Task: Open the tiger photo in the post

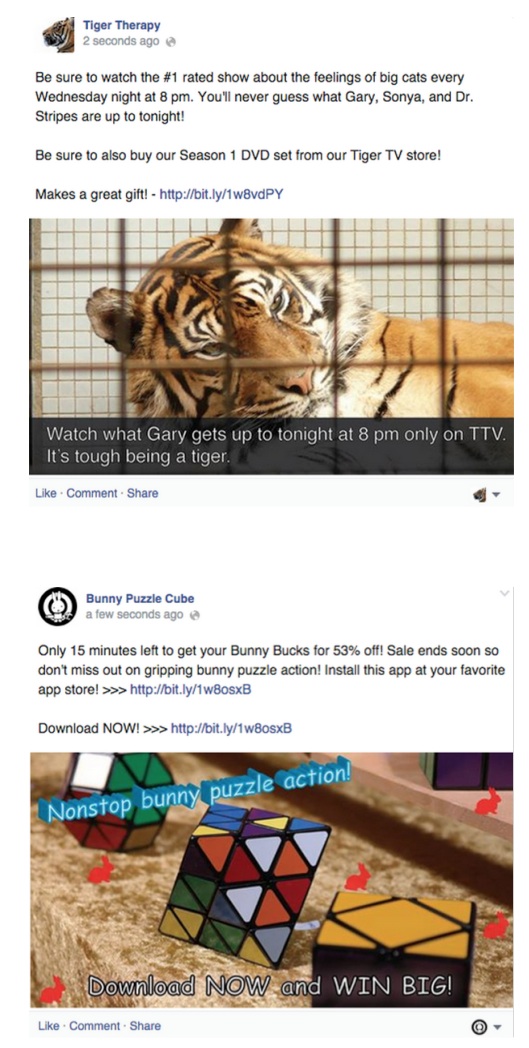Action: tap(272, 346)
